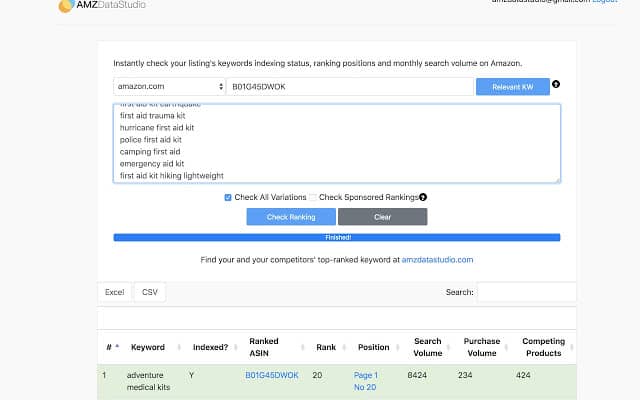Click the Finished! progress bar
640x400 pixels.
[x=337, y=238]
